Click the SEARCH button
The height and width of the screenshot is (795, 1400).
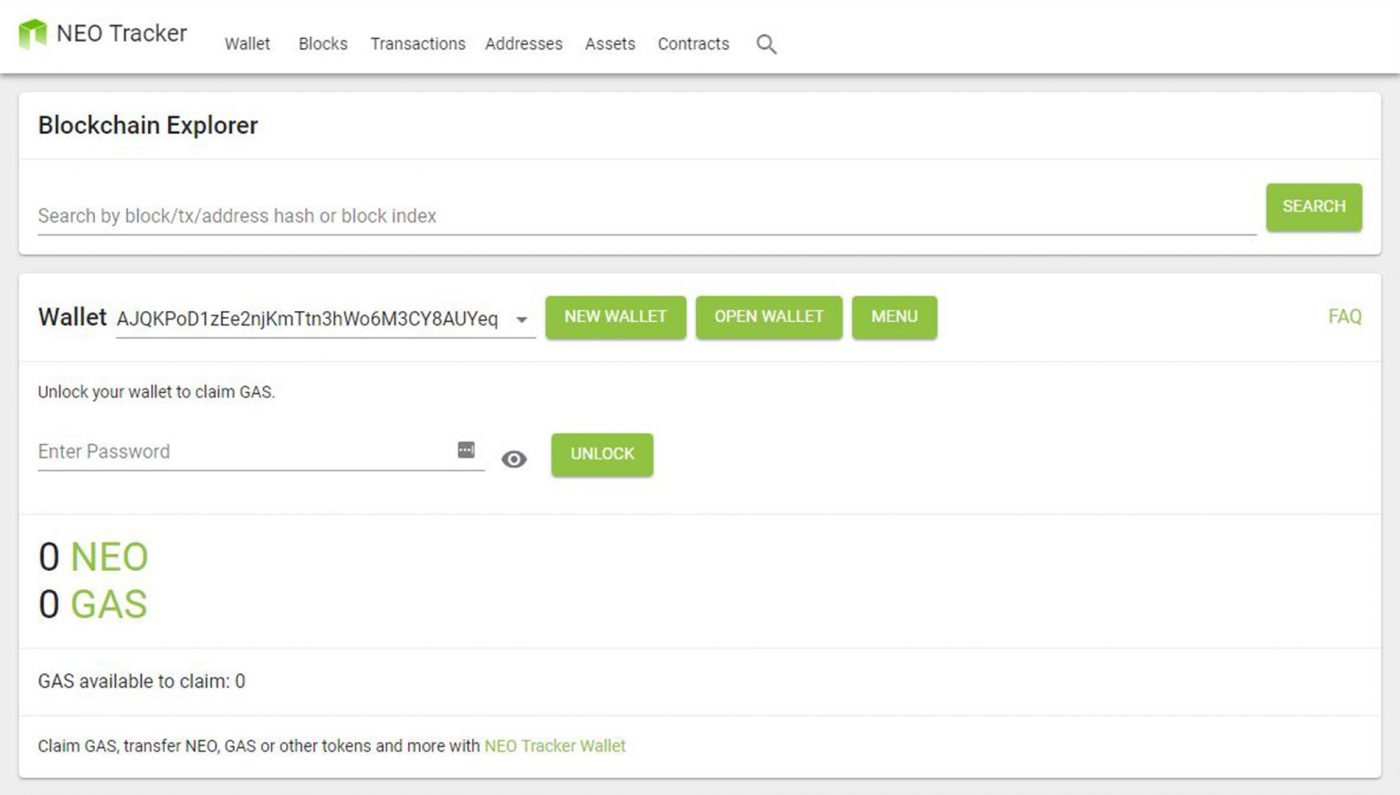point(1314,207)
